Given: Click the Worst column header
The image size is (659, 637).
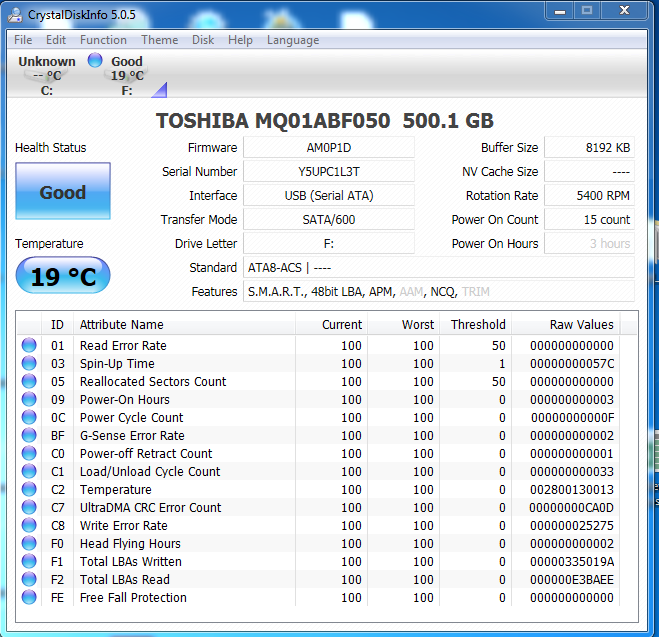Looking at the screenshot, I should pyautogui.click(x=403, y=324).
